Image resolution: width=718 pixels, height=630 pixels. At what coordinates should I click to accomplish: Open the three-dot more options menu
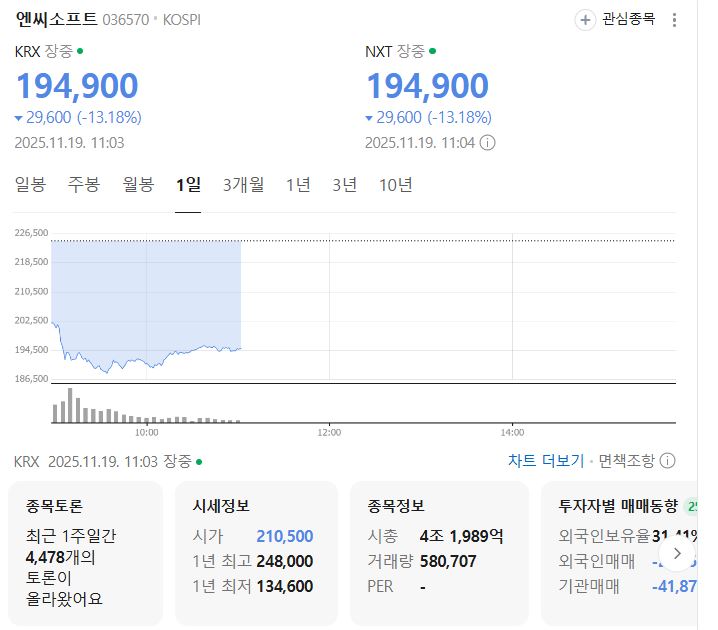coord(675,20)
